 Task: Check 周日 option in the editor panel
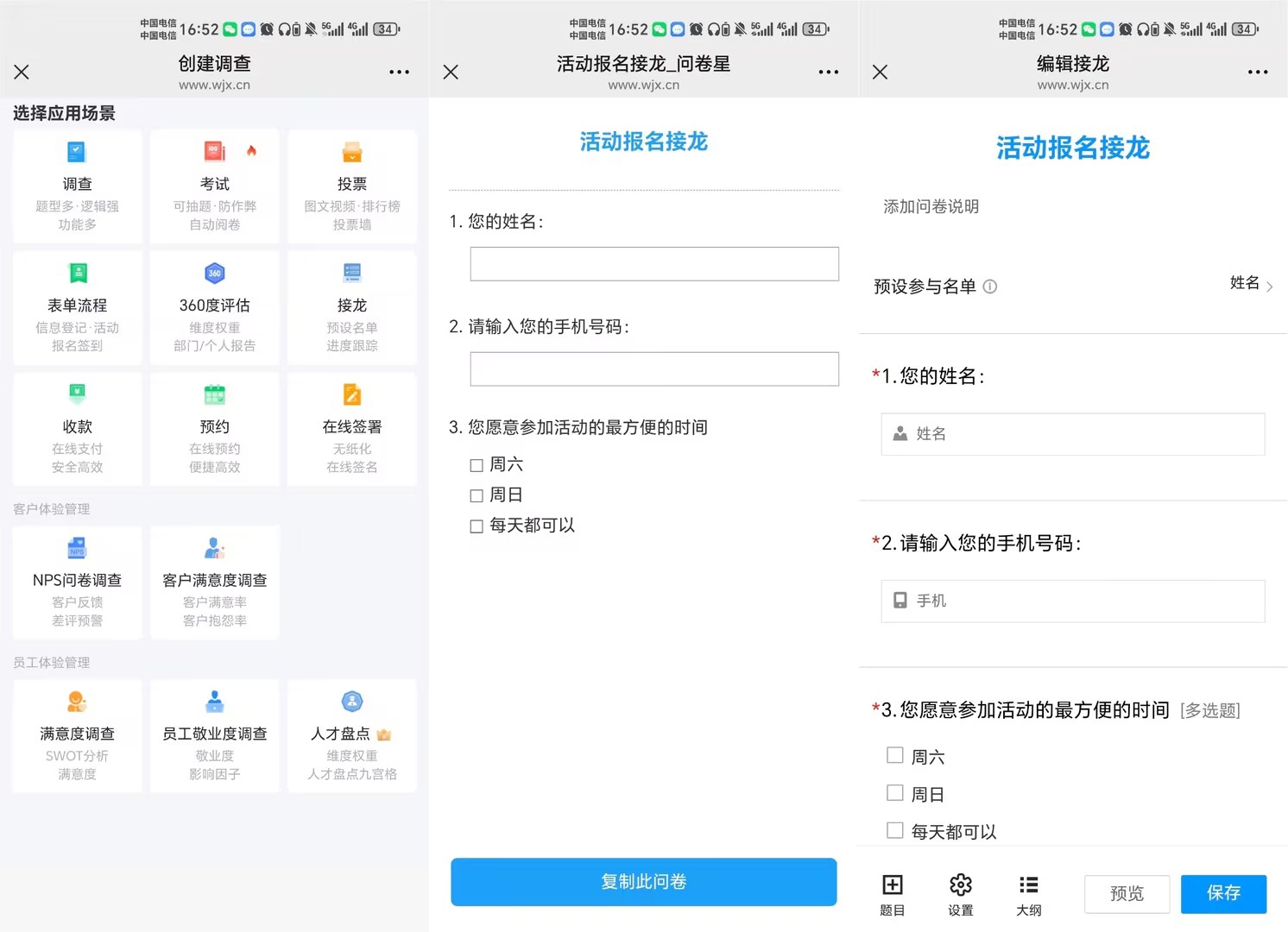[x=895, y=793]
